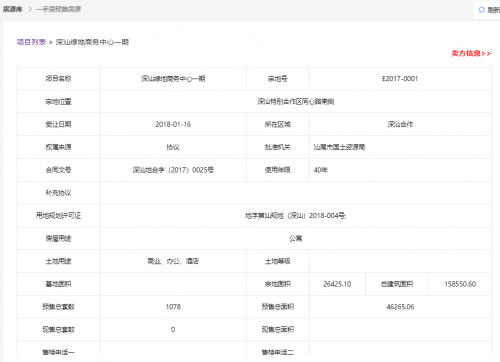Image resolution: width=500 pixels, height=362 pixels.
Task: Click the 使用年限 label cell
Action: tap(278, 170)
